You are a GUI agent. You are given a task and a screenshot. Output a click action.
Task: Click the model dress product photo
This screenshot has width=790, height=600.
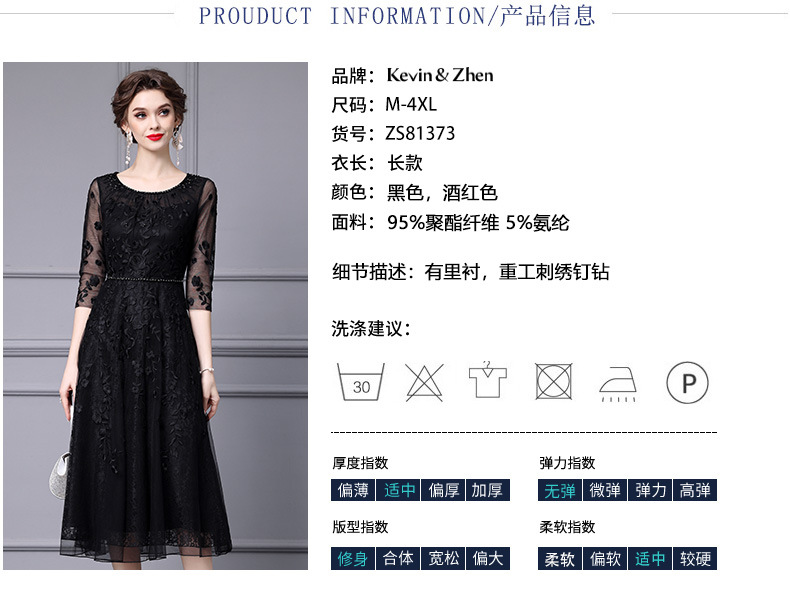tap(155, 316)
